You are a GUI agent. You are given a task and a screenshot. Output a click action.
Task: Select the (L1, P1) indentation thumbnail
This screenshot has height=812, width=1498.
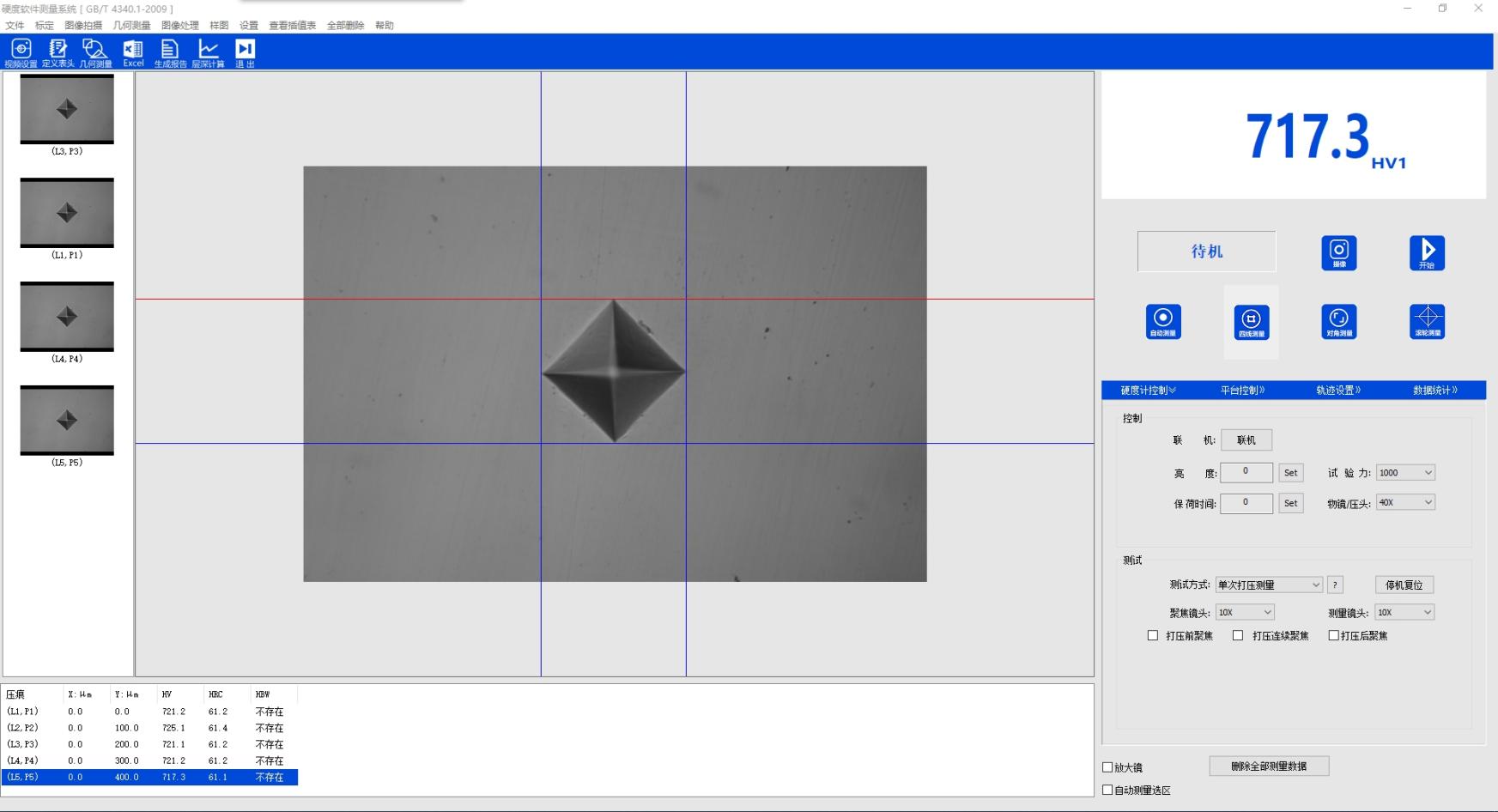[67, 212]
